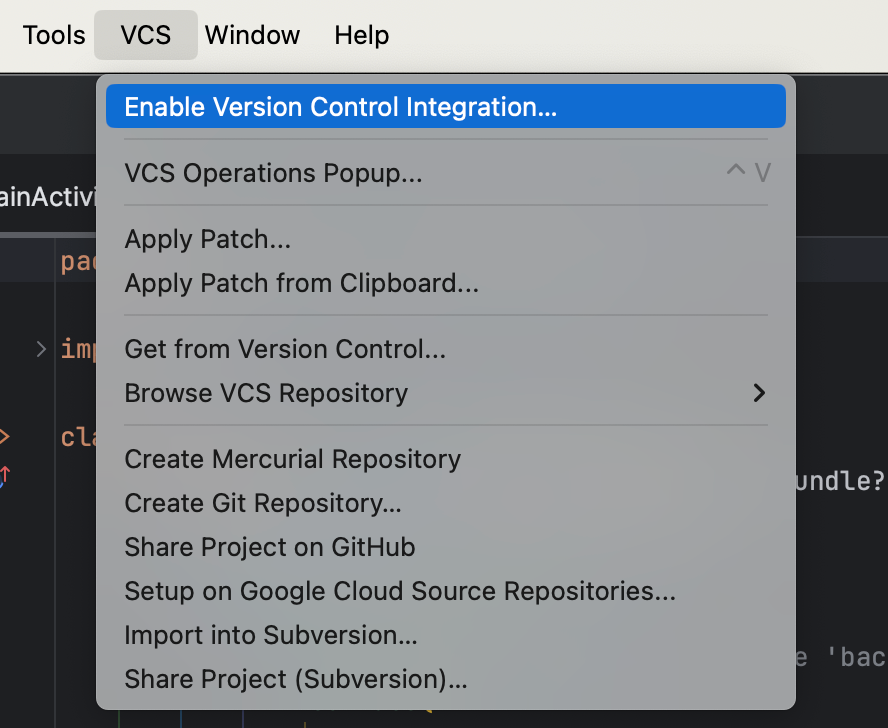
Task: Close the VCS menu via its title
Action: pos(146,35)
